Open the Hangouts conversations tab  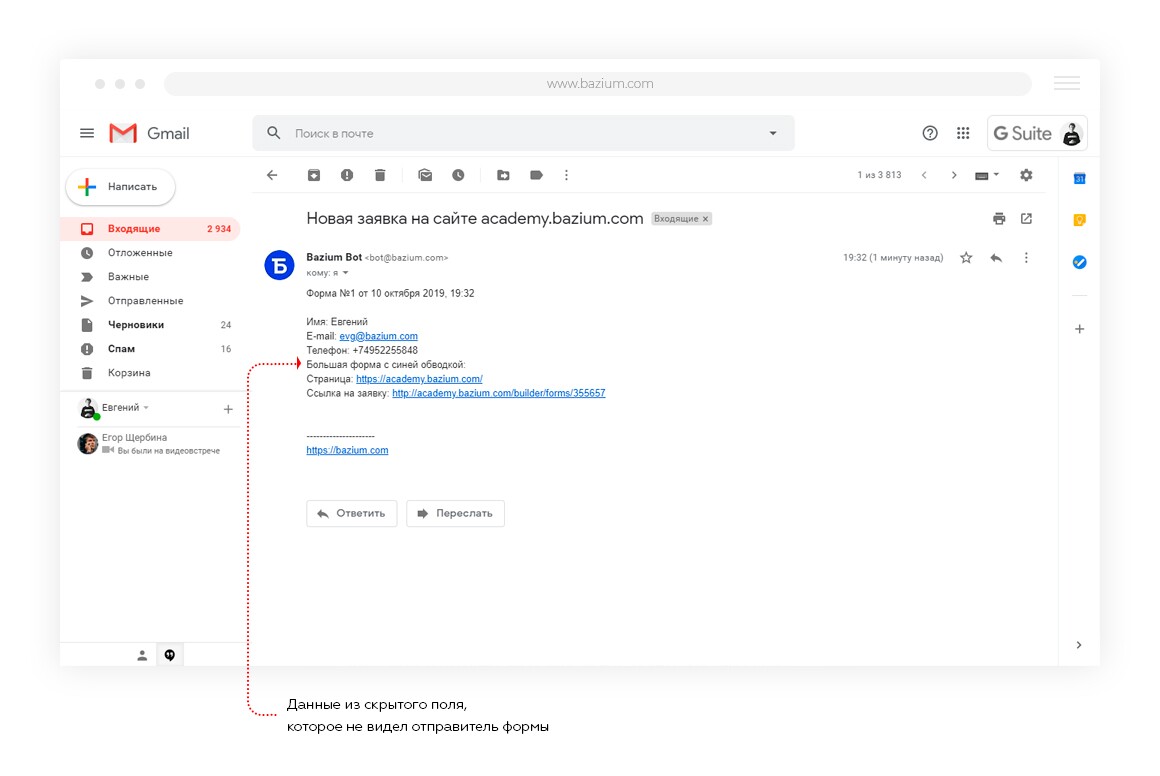pos(169,655)
